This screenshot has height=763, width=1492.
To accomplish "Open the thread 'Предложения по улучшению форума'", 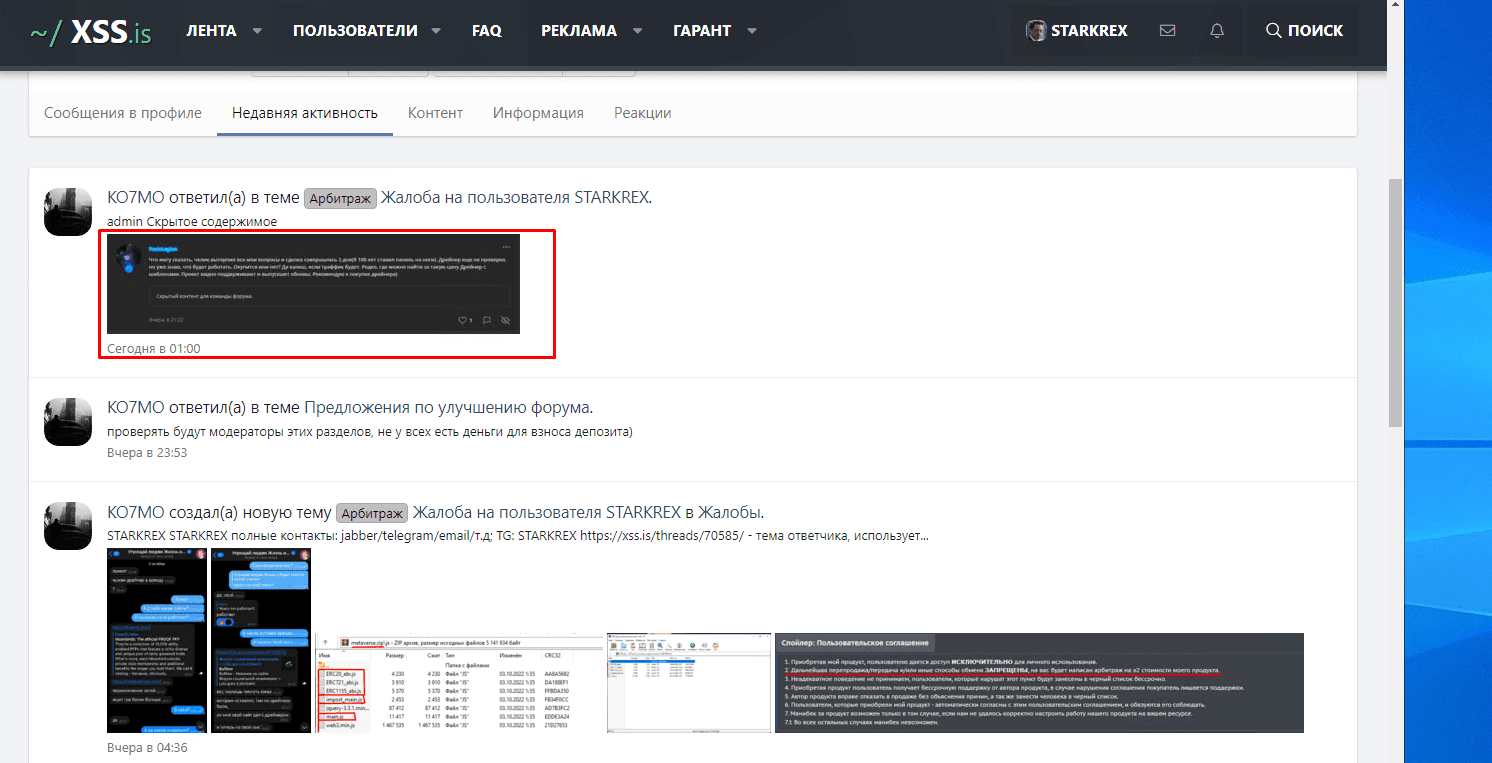I will pos(448,408).
